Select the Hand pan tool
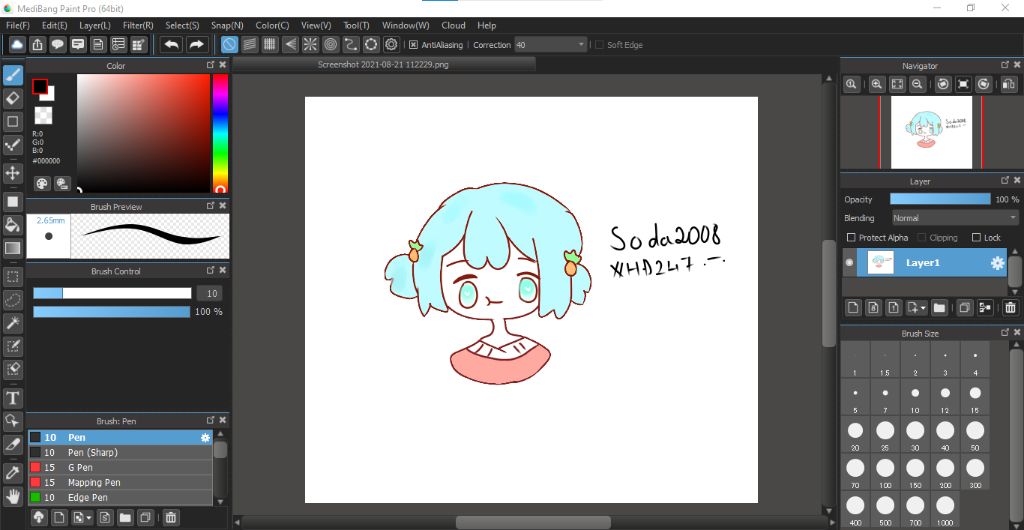1024x530 pixels. click(x=12, y=496)
